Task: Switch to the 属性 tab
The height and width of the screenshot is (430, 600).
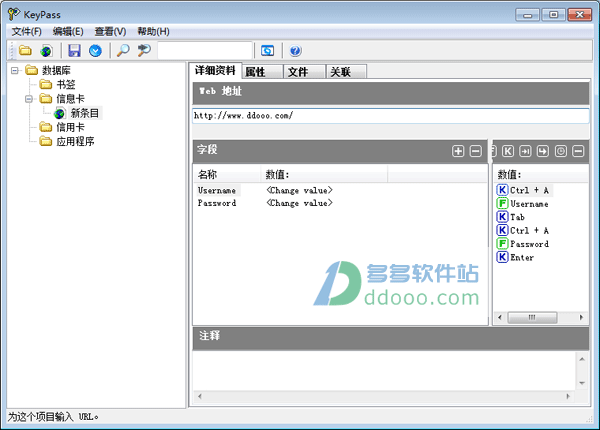Action: pos(262,72)
